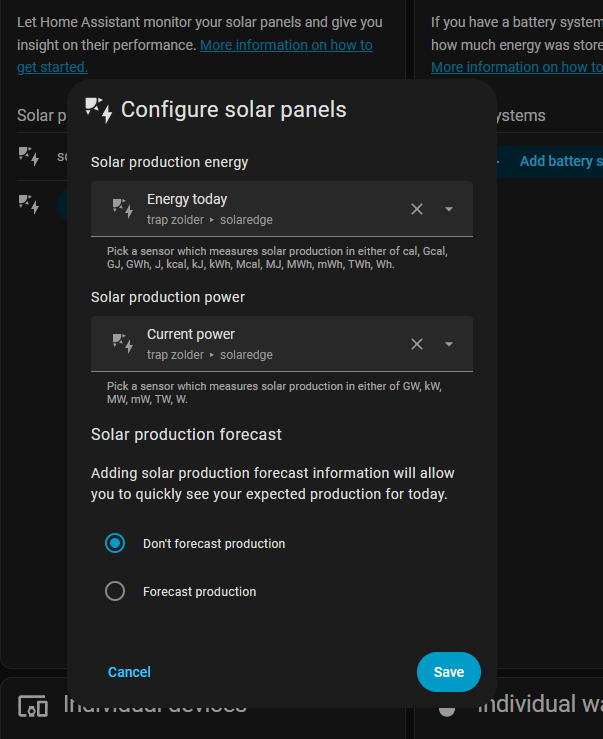Click the solar icon beside Energy today
Screen dimensions: 603x739
pos(123,208)
